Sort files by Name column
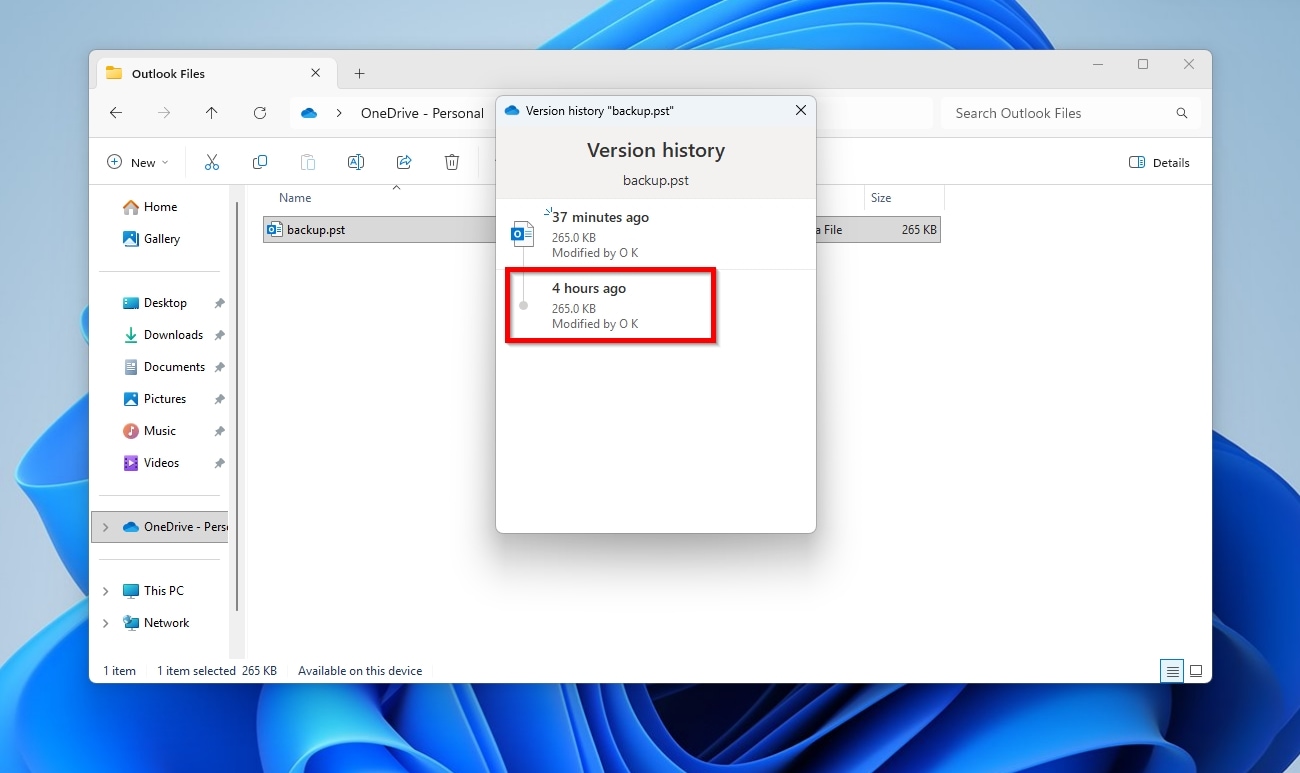This screenshot has height=773, width=1300. [295, 198]
